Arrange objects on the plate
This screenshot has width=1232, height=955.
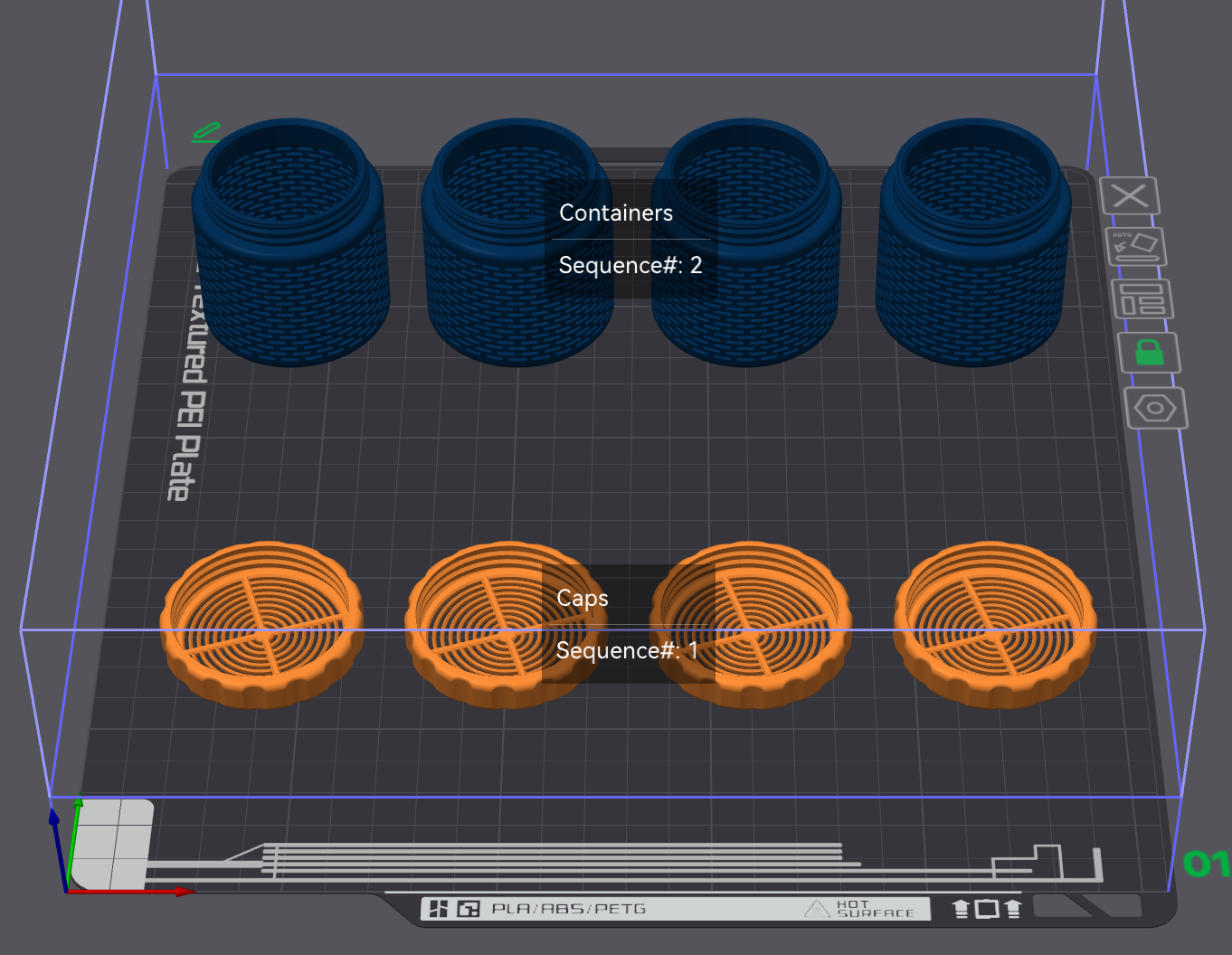(1142, 298)
